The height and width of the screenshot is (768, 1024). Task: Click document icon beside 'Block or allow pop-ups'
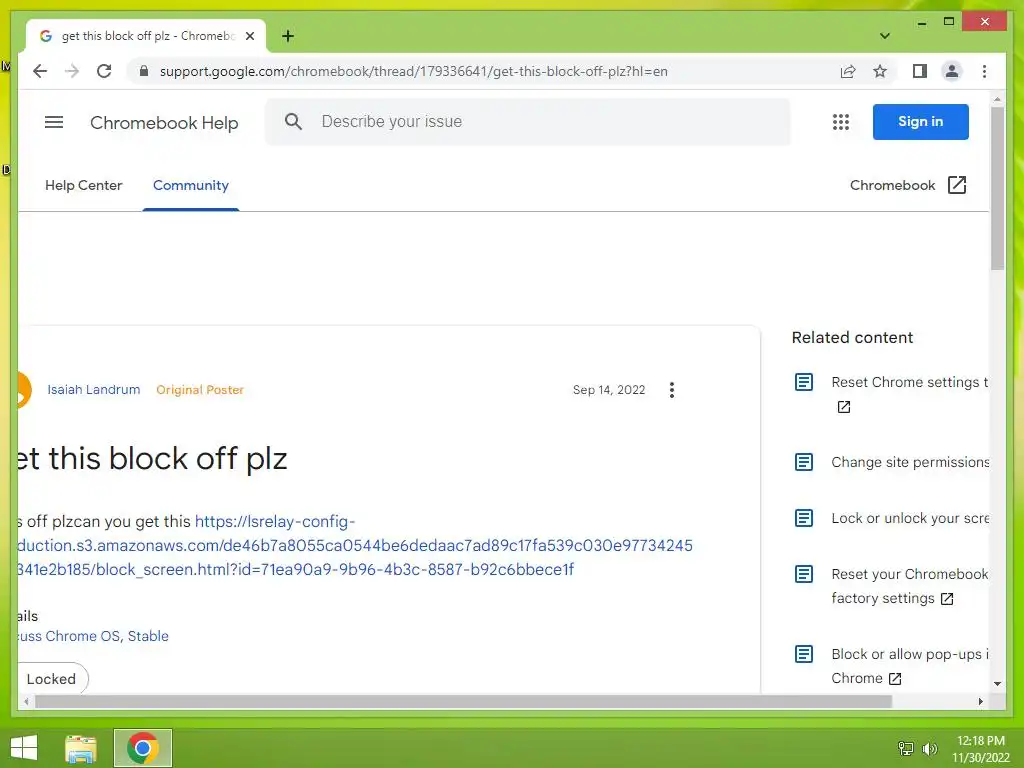click(804, 654)
